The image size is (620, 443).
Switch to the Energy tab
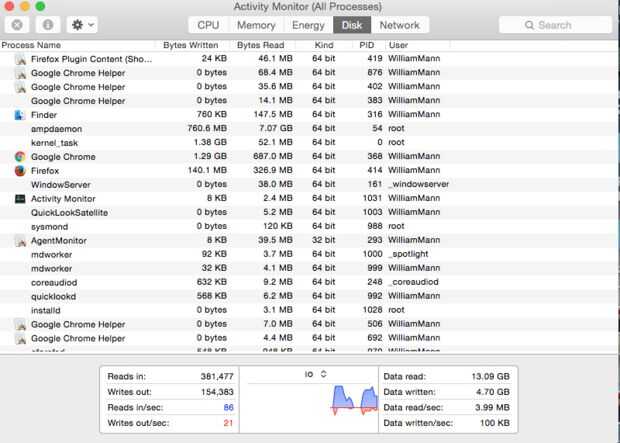coord(308,25)
